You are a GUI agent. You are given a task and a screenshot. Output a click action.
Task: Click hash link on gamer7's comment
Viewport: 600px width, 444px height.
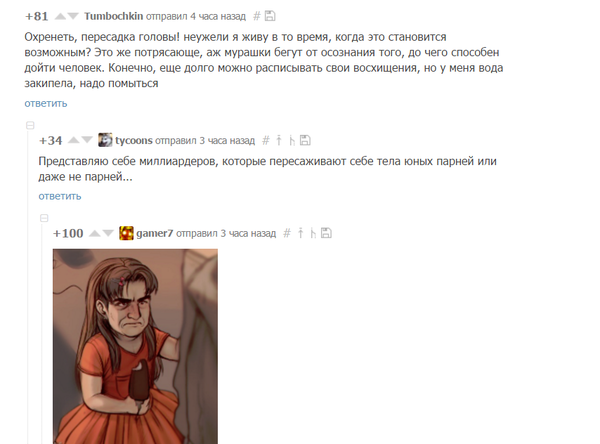[287, 233]
